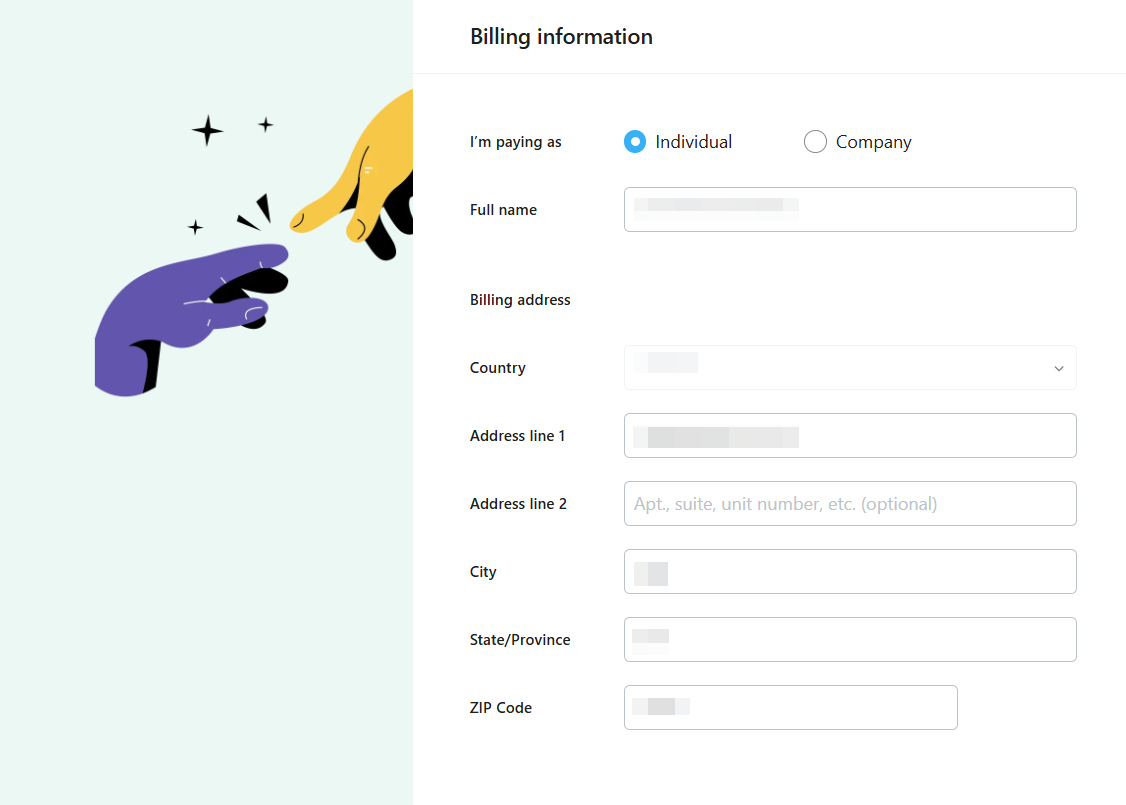Click the Address line 2 optional field
Screen dimensions: 1126x805
(x=850, y=504)
